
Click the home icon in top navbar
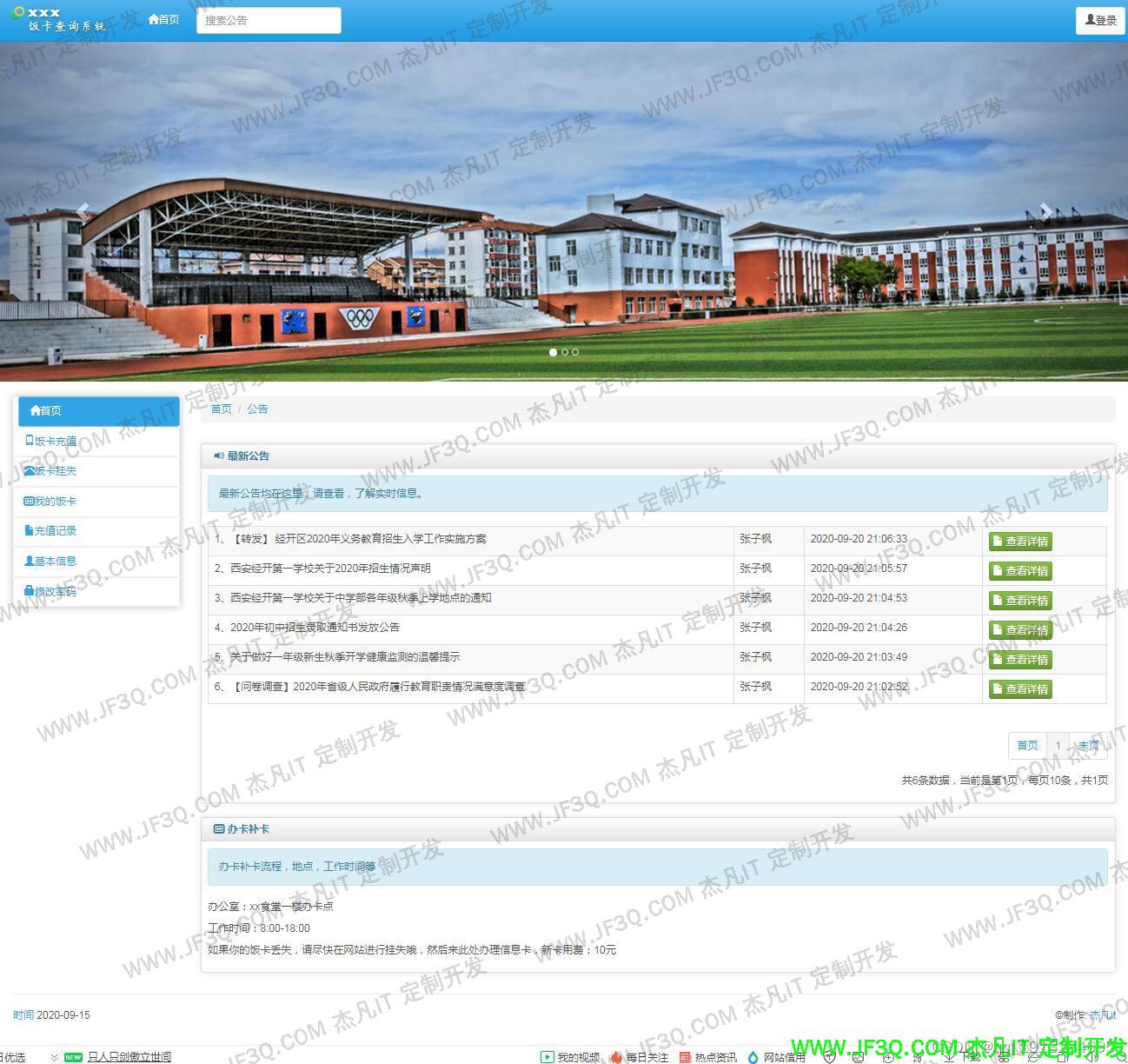point(163,19)
